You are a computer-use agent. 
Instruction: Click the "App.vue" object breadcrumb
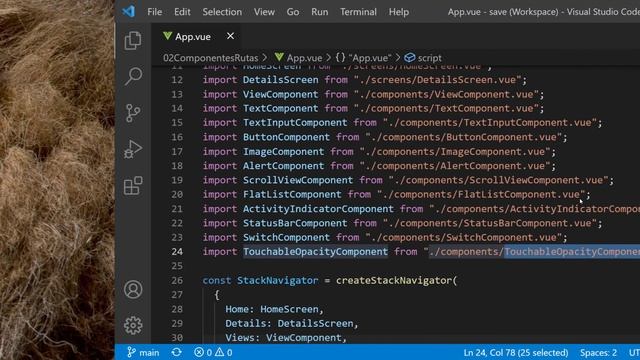pyautogui.click(x=363, y=58)
